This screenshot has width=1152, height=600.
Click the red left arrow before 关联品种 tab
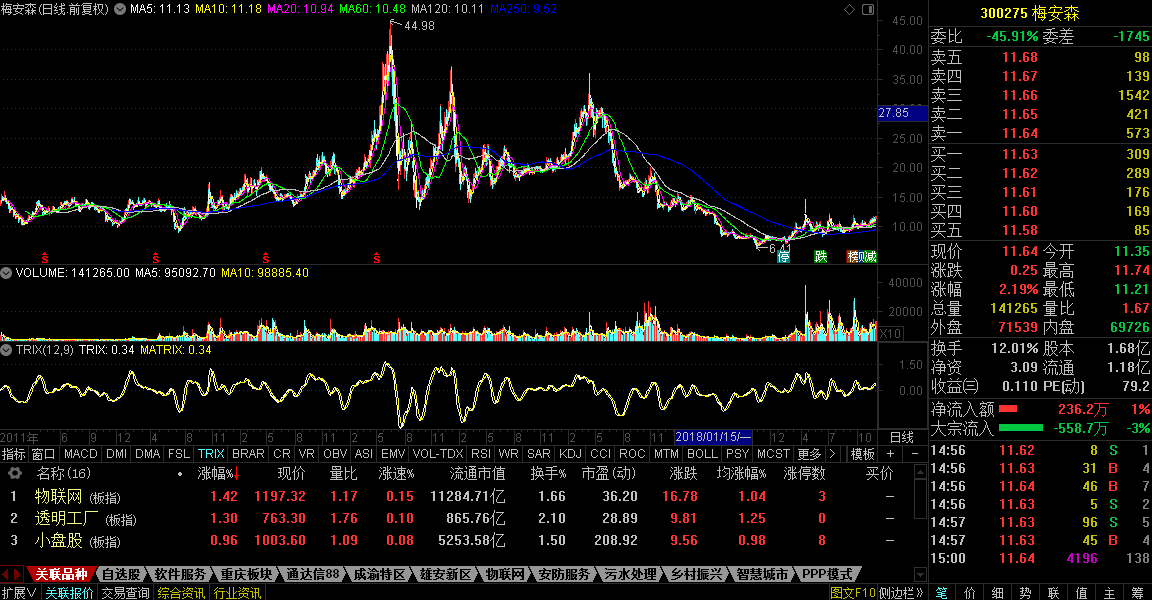[x=6, y=575]
